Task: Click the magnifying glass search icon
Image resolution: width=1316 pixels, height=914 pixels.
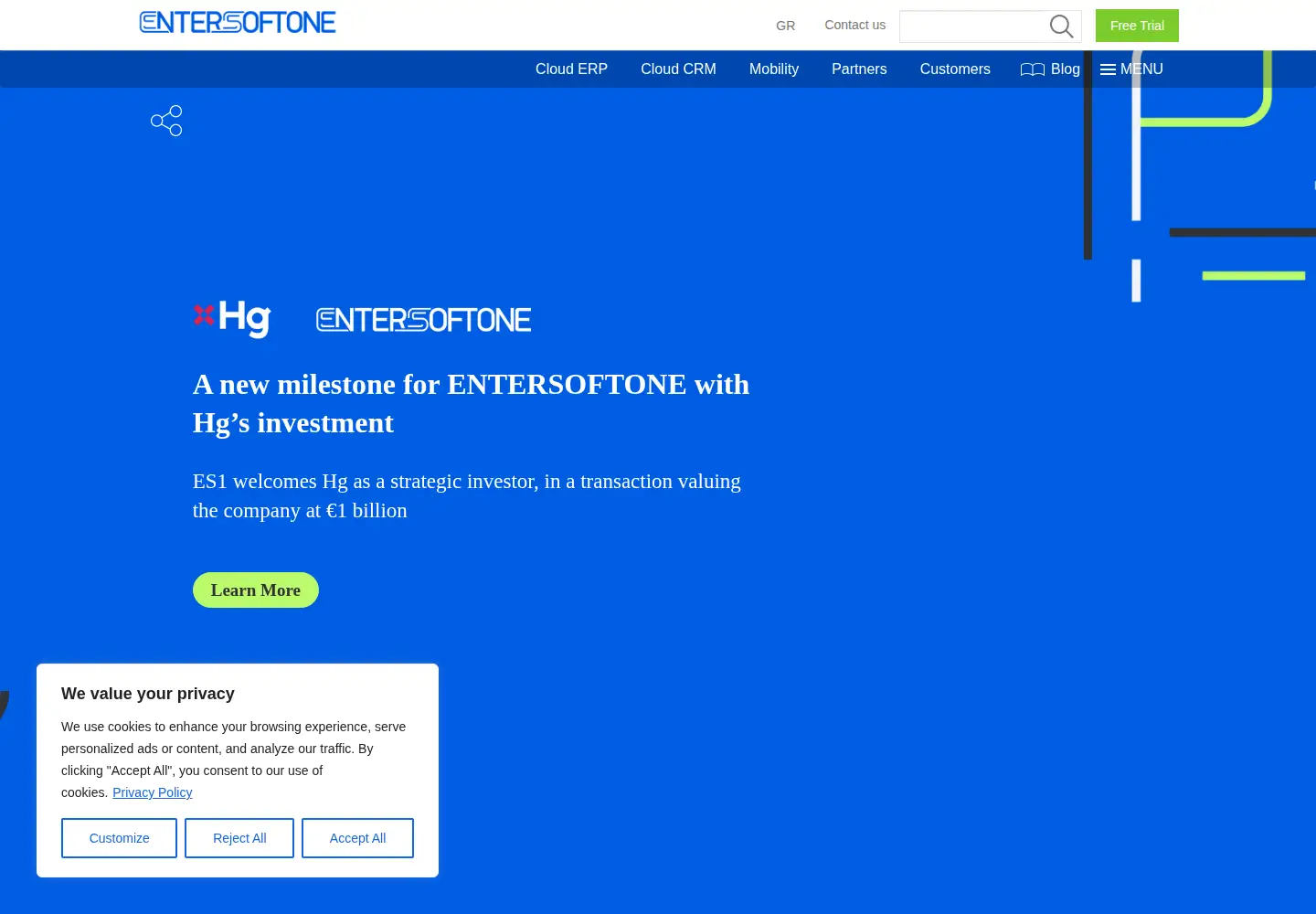Action: [1061, 27]
